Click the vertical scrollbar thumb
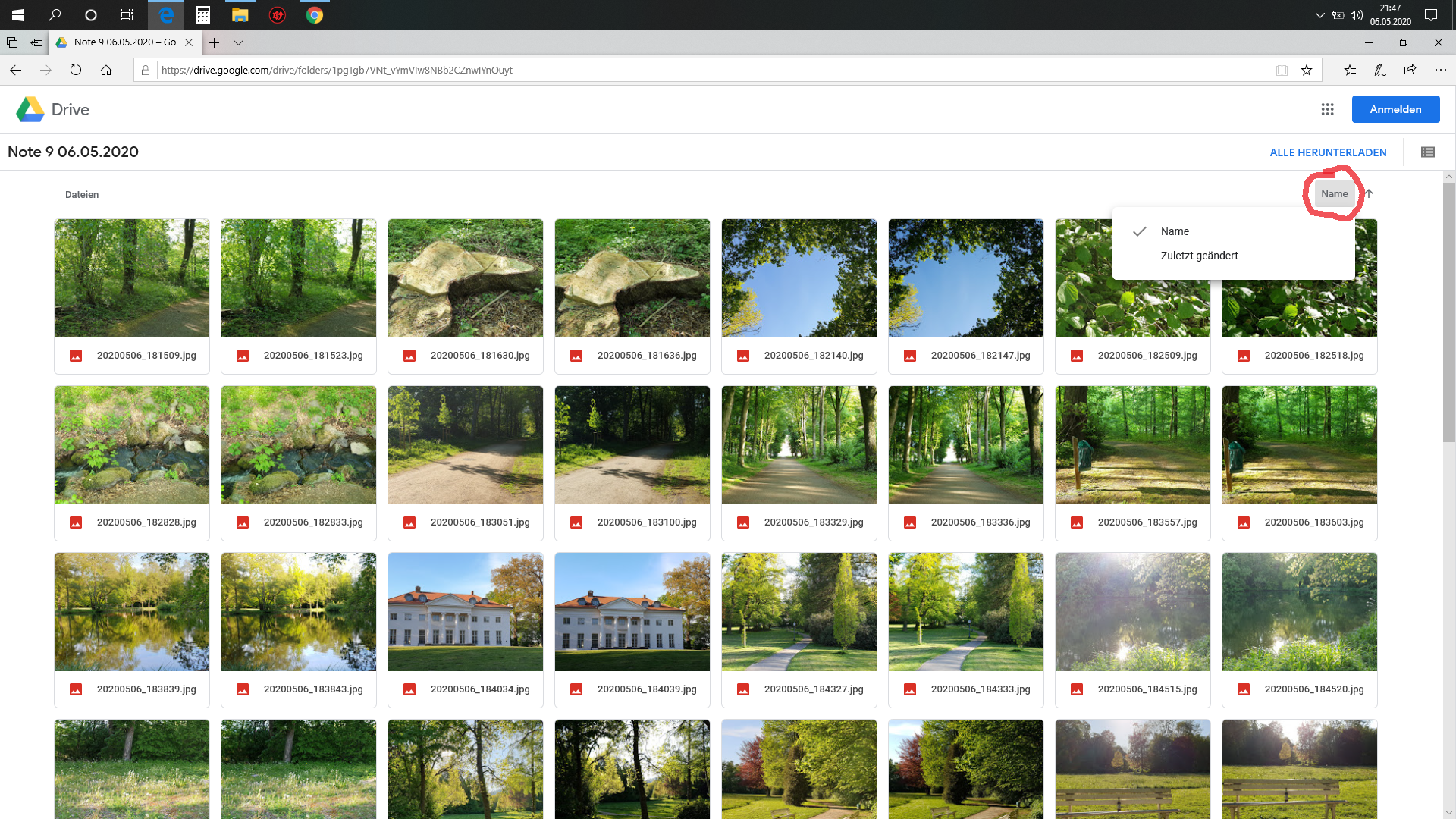1456x819 pixels. [x=1449, y=312]
